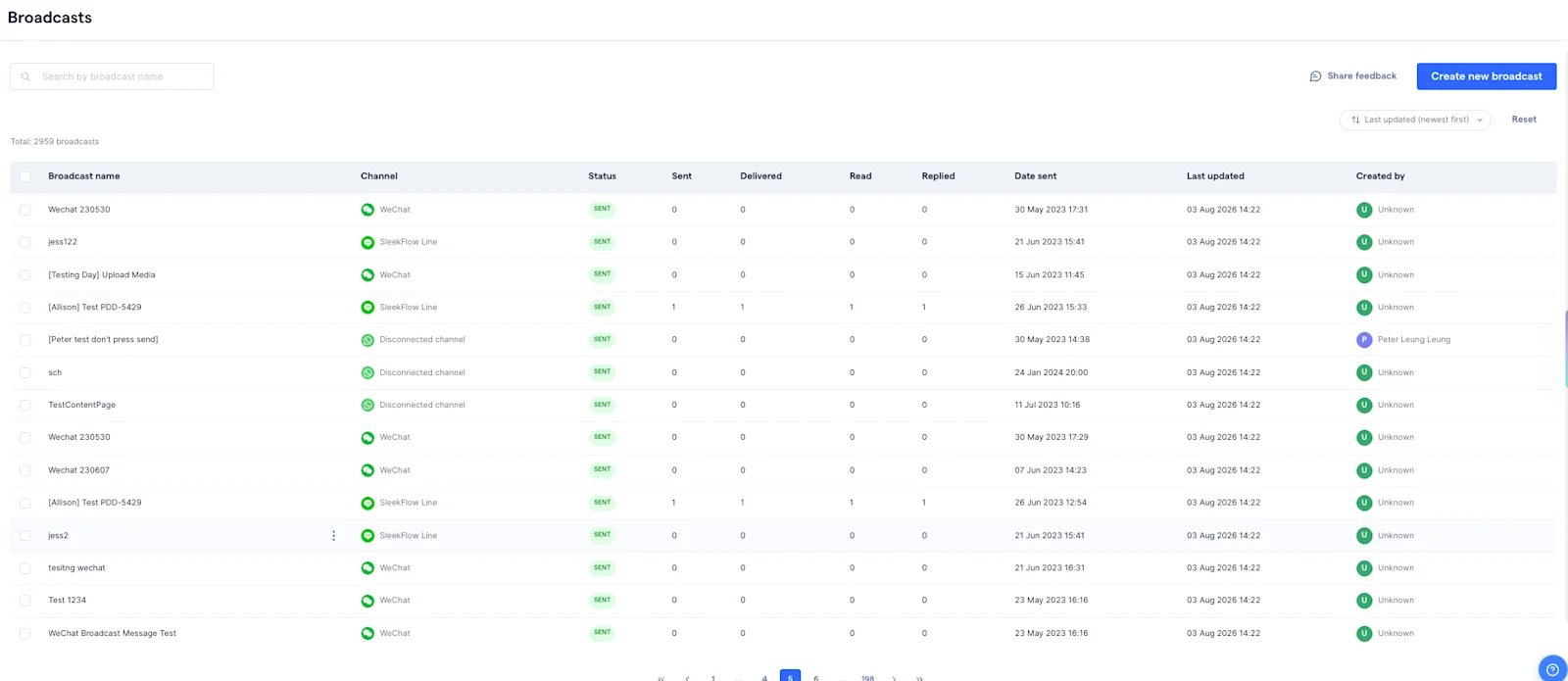Screen dimensions: 1568x681
Task: Click disconnected channel icon in Peter test row
Action: pyautogui.click(x=367, y=340)
